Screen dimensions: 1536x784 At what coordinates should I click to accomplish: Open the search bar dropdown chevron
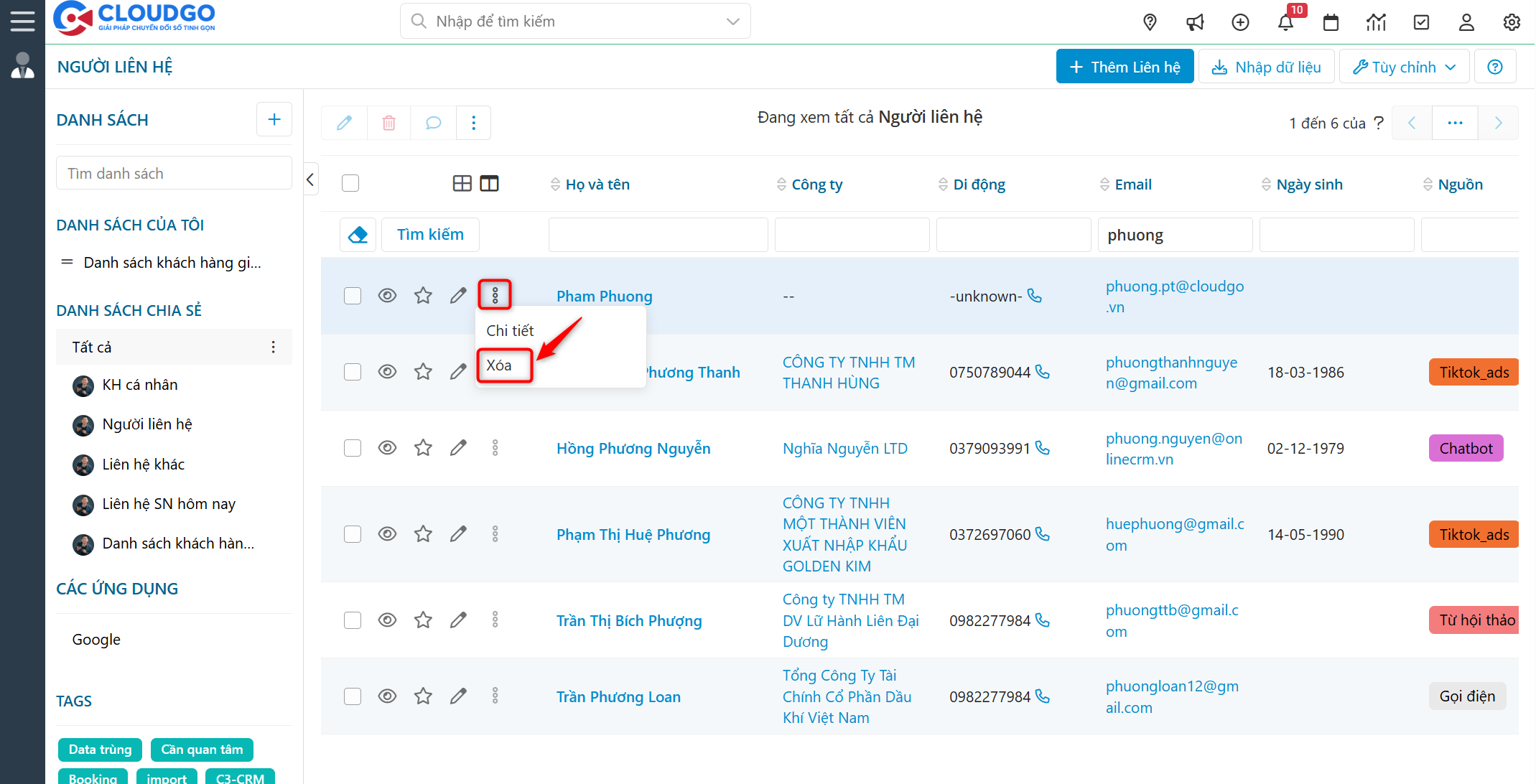[732, 21]
